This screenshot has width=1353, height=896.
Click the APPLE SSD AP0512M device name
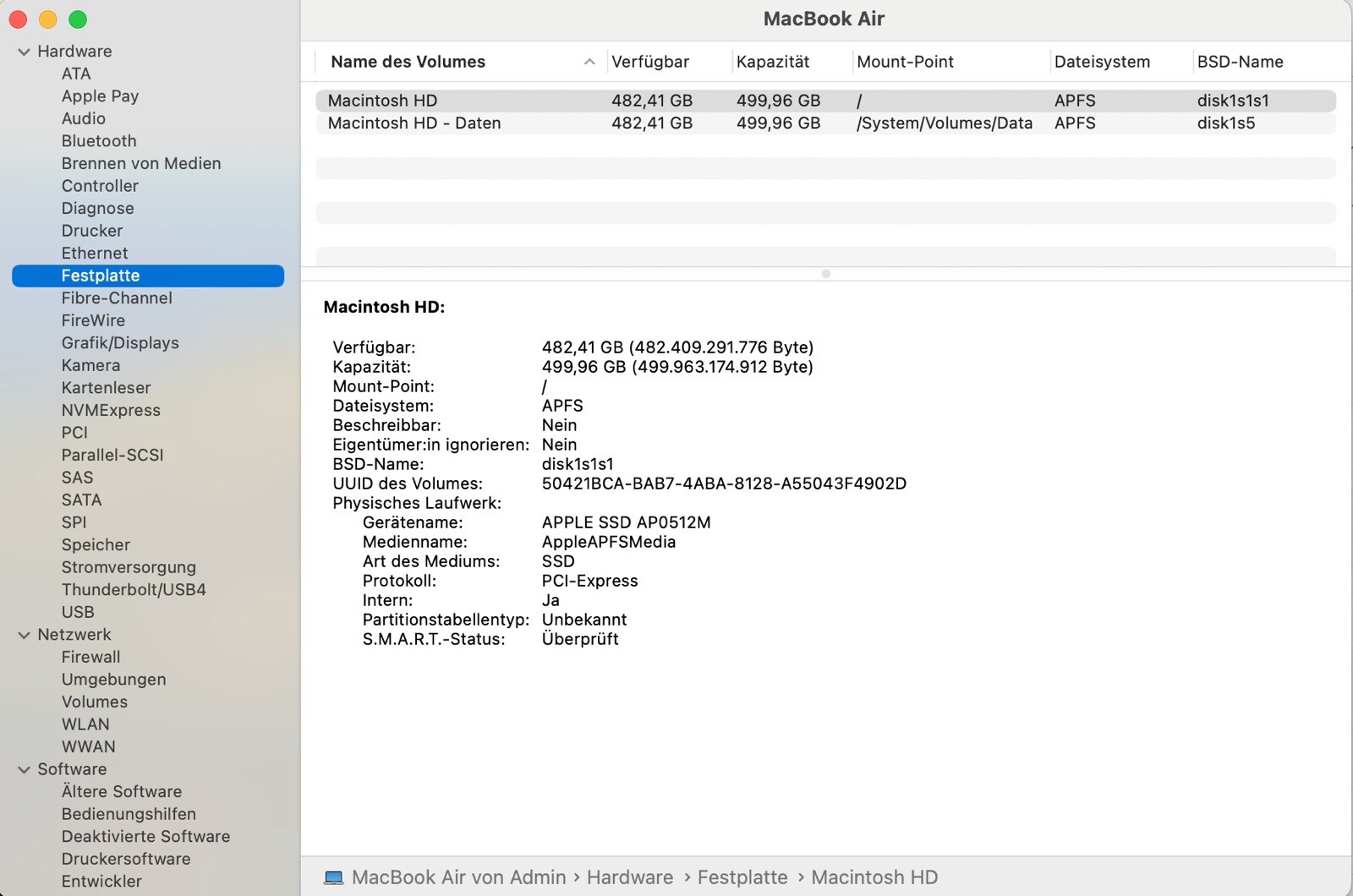coord(626,522)
